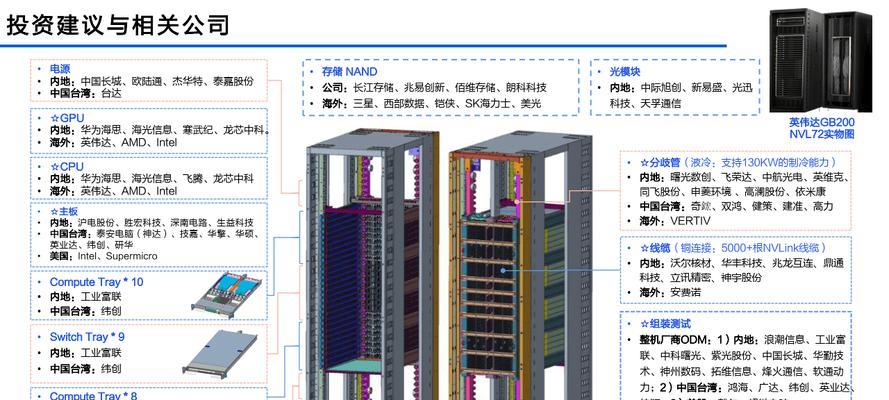Click 海外：英伟达、AMD、Intel under the GPU heading
The image size is (889, 400).
(113, 142)
